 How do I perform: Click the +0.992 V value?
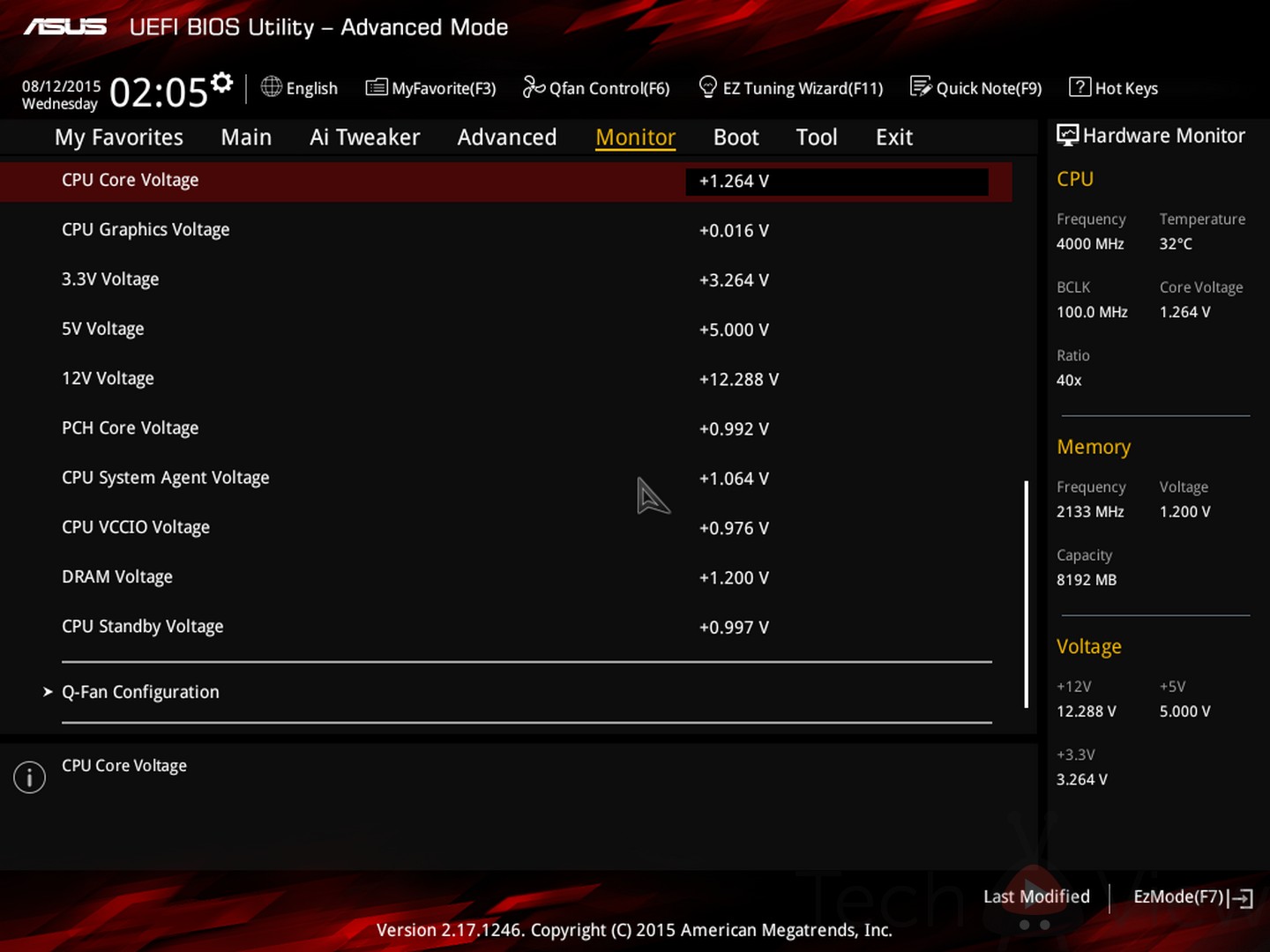(734, 429)
